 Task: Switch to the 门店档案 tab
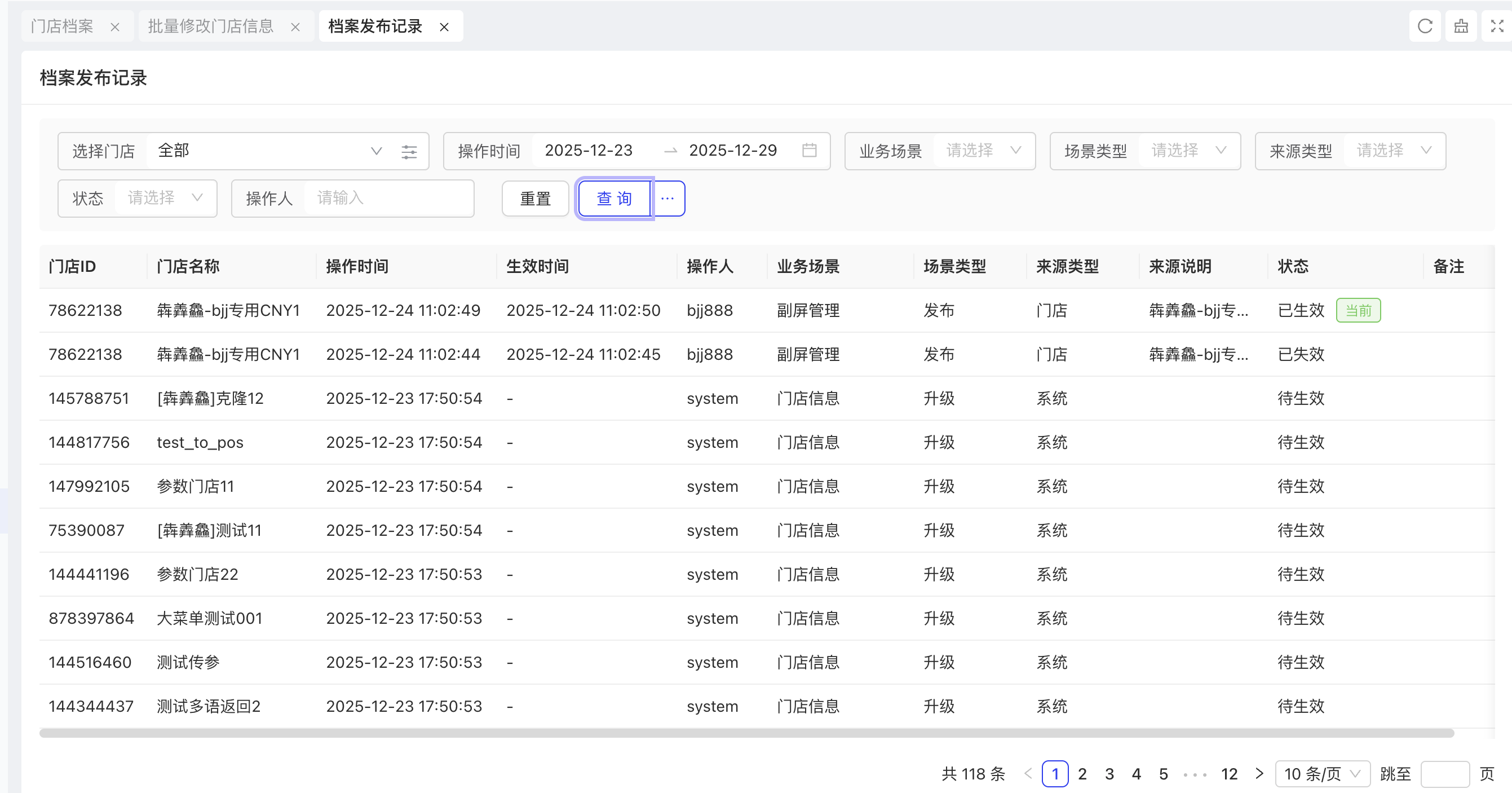click(62, 27)
